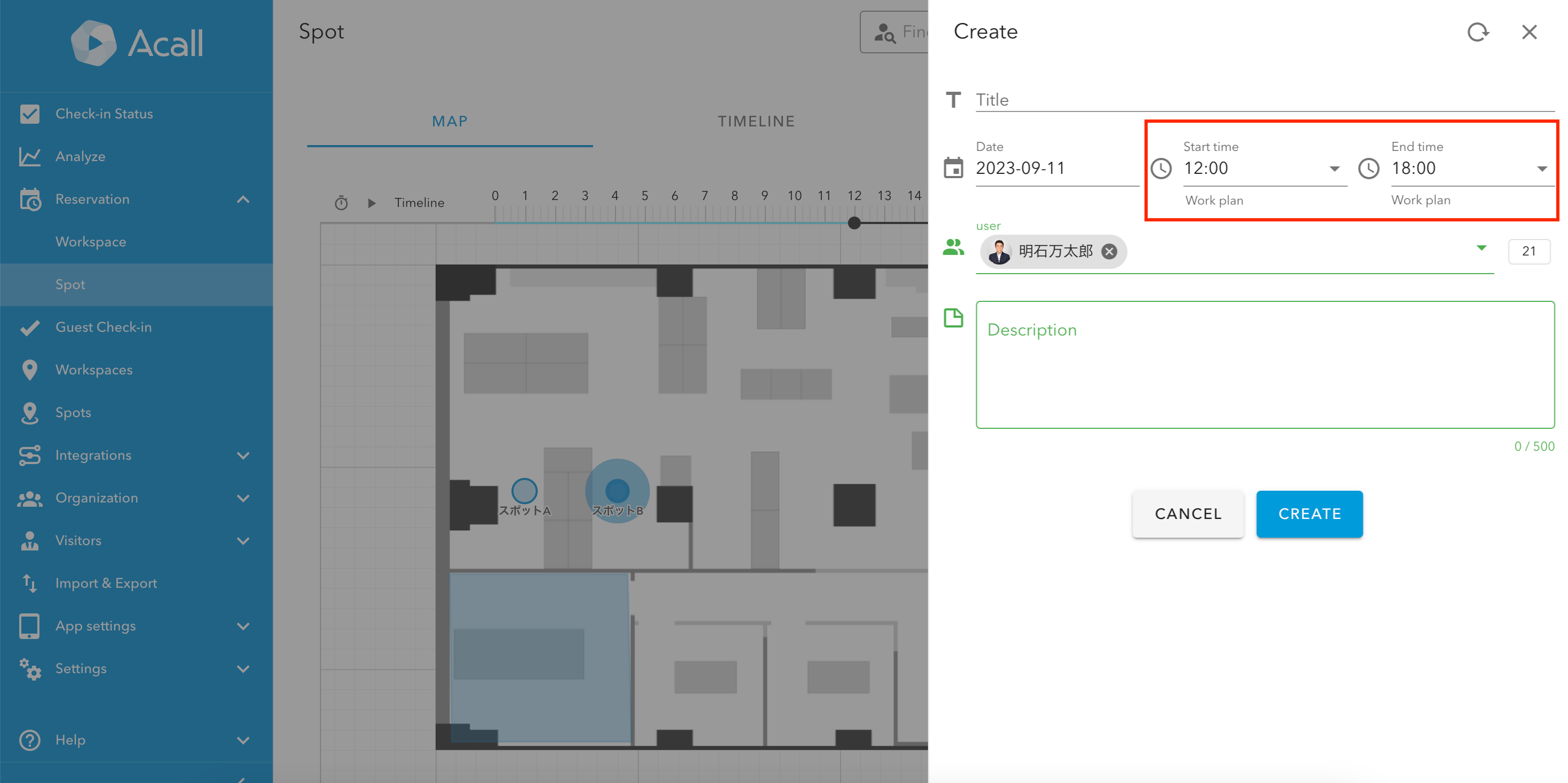The image size is (1568, 783).
Task: Open Check-in Status page
Action: tap(137, 114)
